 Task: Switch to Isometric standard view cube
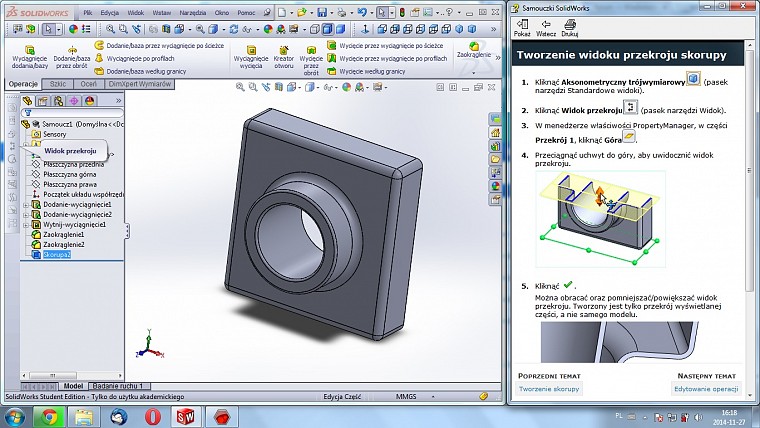pos(459,30)
